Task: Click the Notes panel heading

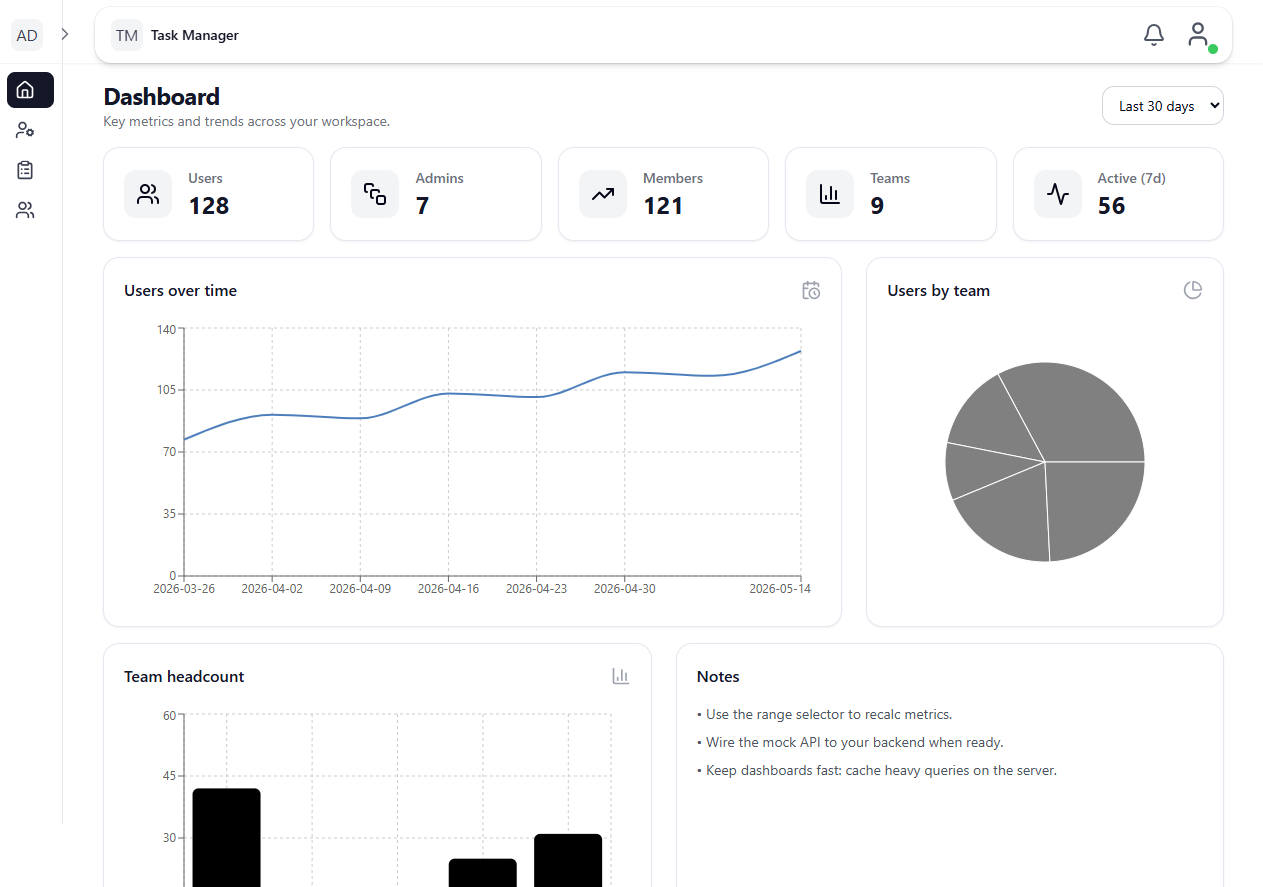Action: coord(718,677)
